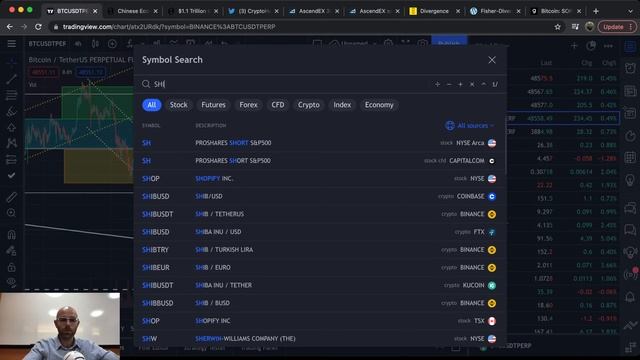Screen dimensions: 640x360
Task: Click the minus operator in search bar
Action: (x=449, y=84)
